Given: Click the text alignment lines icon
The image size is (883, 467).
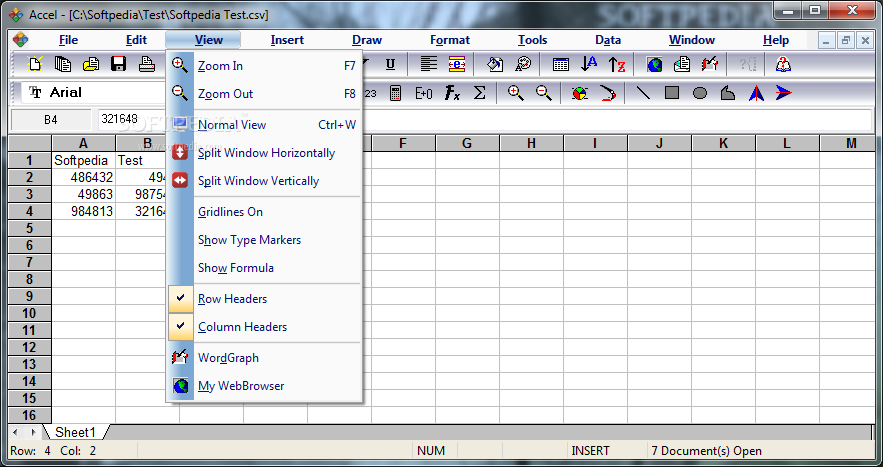Looking at the screenshot, I should [x=429, y=64].
